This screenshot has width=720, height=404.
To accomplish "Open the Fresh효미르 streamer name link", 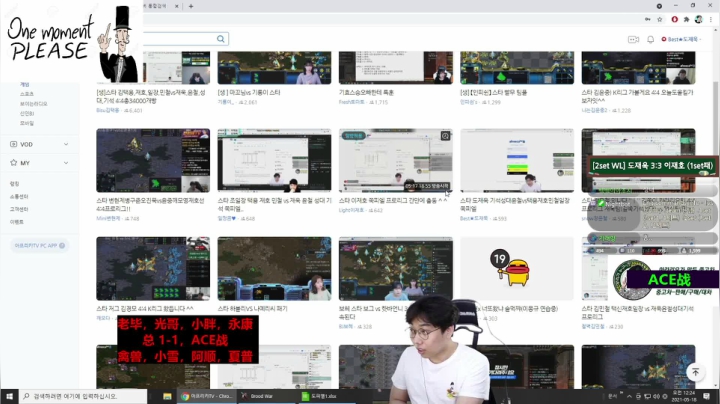I will [x=352, y=102].
